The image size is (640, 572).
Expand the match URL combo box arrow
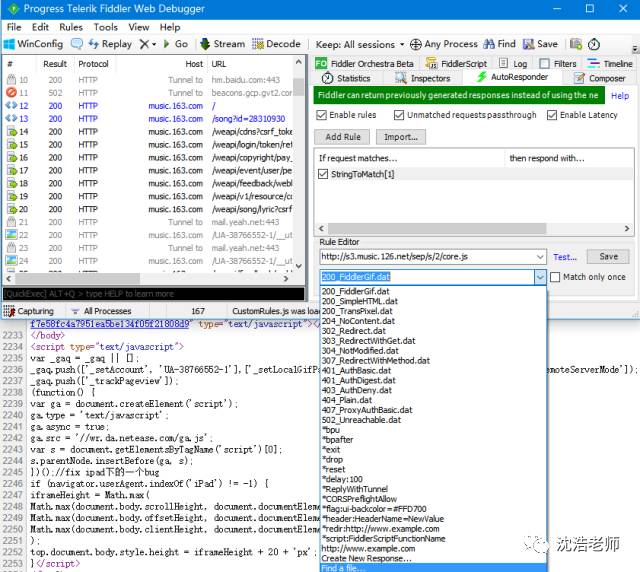point(540,257)
